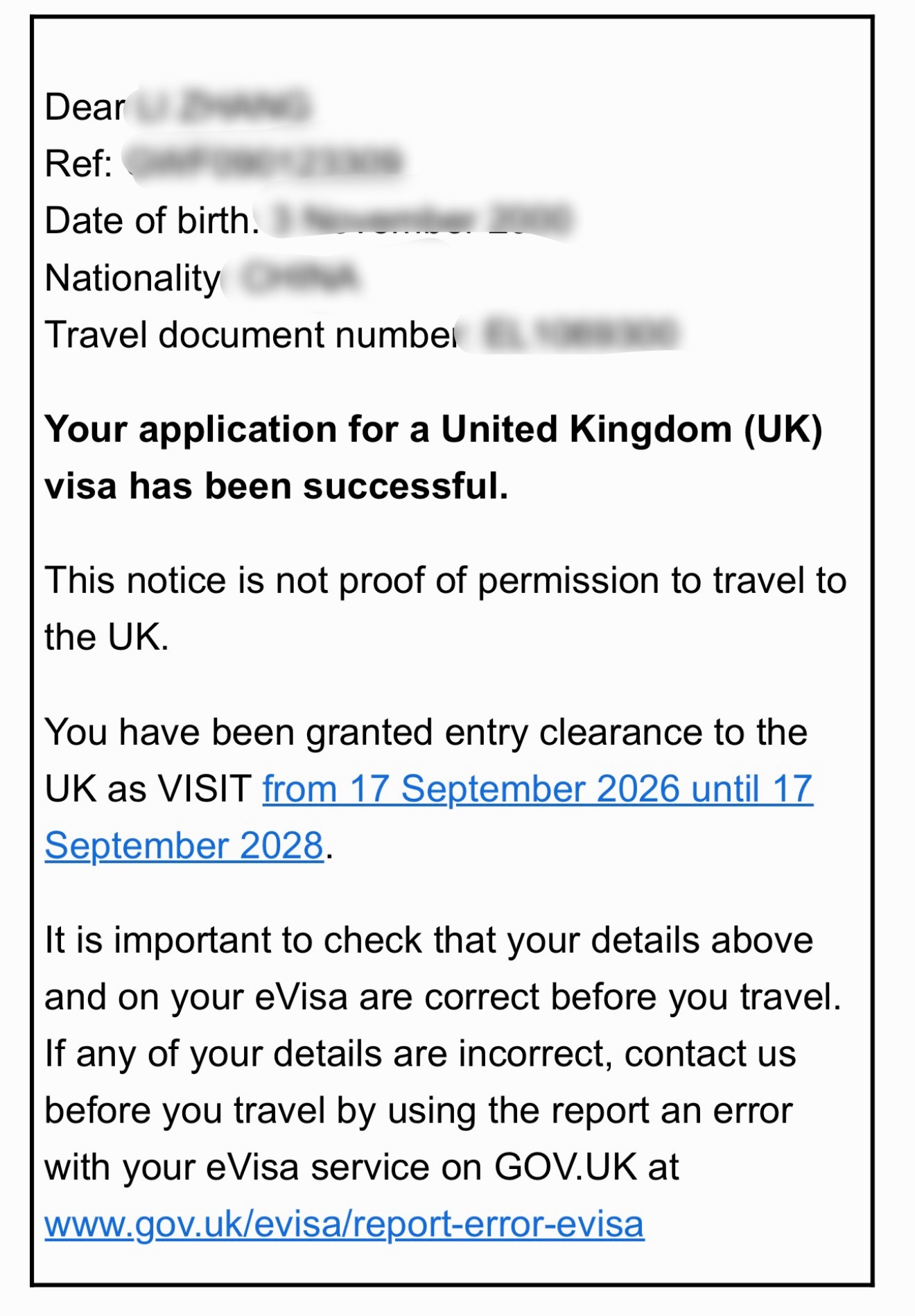Click the underlined "September 2028" link text
The image size is (915, 1316).
coord(184,846)
